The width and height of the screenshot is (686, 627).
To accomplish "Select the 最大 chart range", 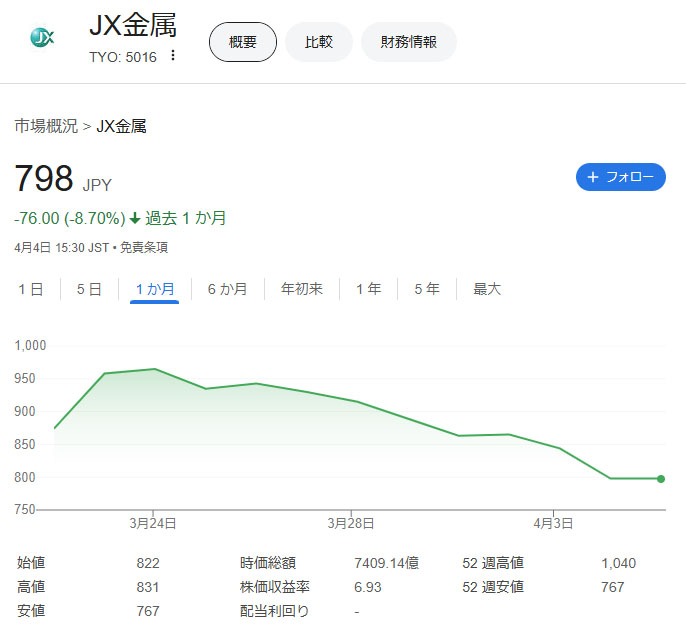I will (x=487, y=289).
